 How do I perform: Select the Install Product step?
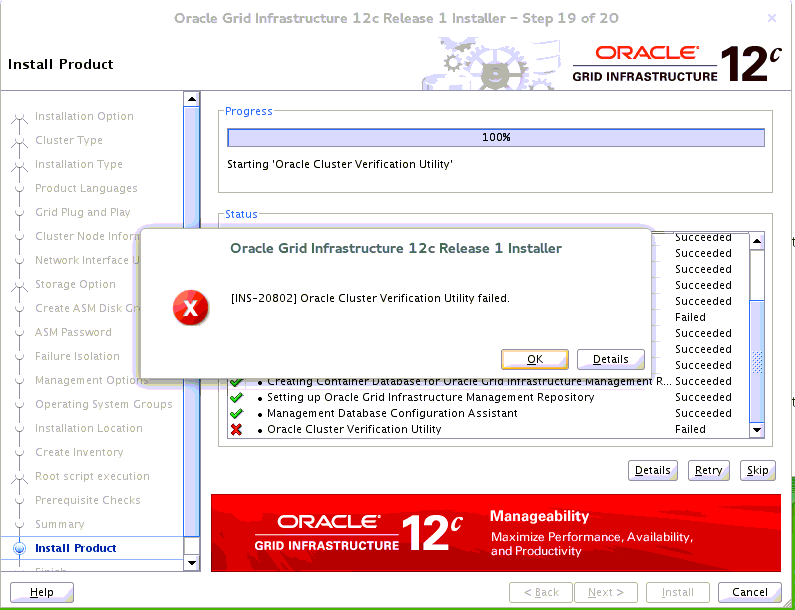pyautogui.click(x=76, y=548)
